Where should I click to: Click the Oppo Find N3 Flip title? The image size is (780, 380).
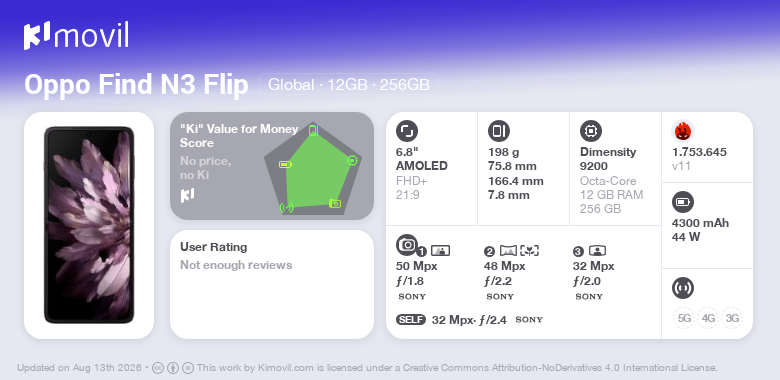tap(136, 85)
